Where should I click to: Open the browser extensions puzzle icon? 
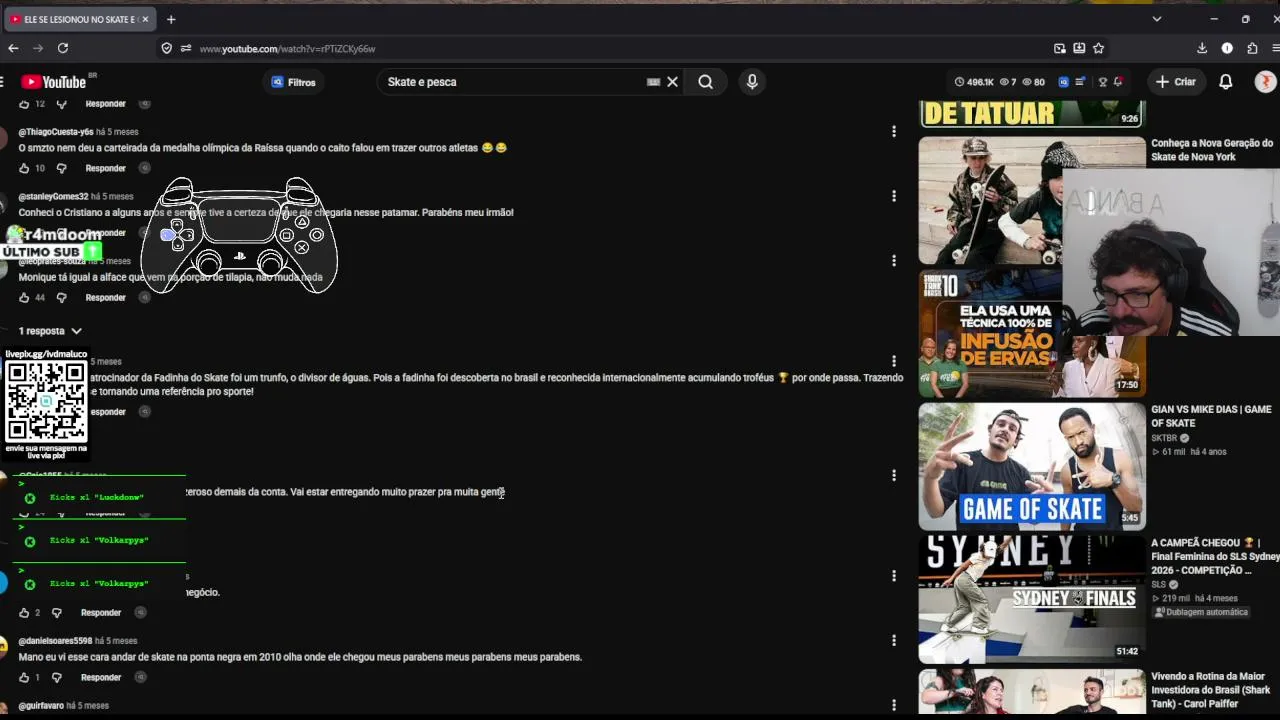(x=1252, y=48)
